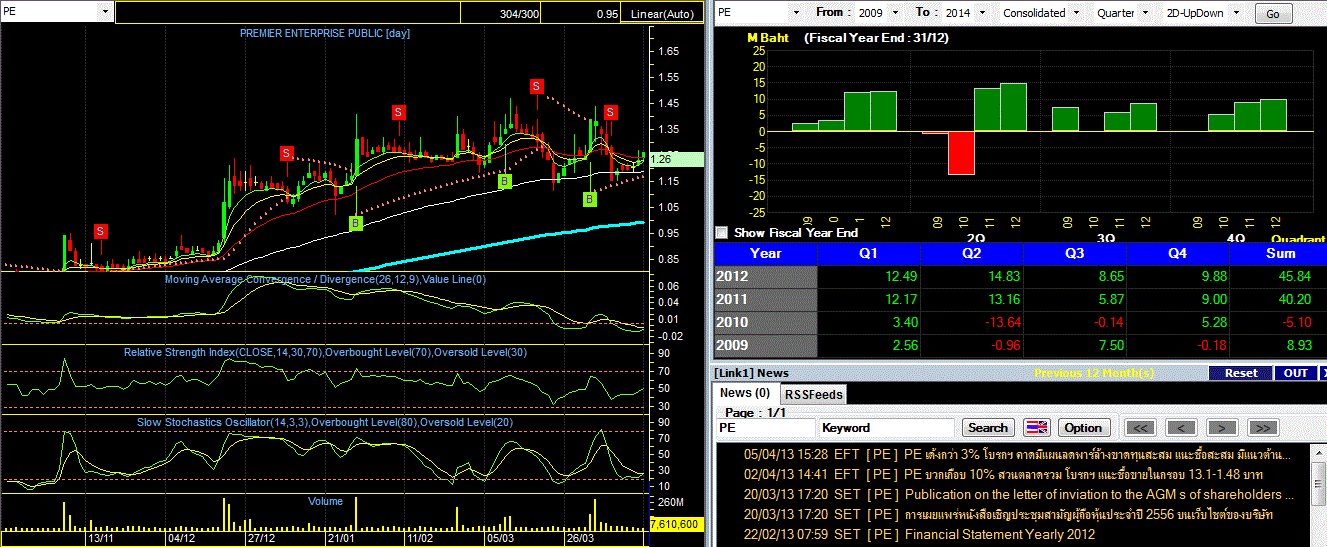Viewport: 1327px width, 547px height.
Task: Click the PREMIER ENTERPRISE PUBLIC [day] chart title
Action: tap(324, 33)
